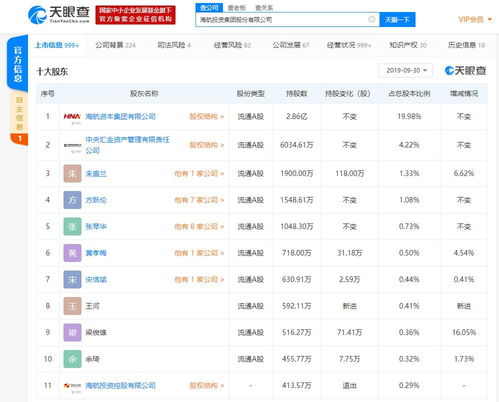Open the 朱 avatar icon in row 3
The width and height of the screenshot is (499, 402).
click(x=72, y=173)
